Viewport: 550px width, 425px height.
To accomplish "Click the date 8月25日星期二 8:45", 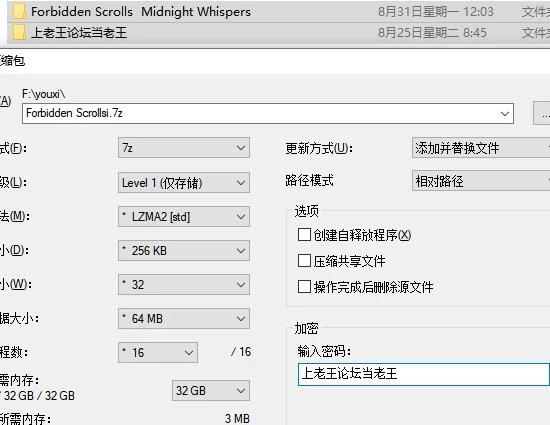I will (x=432, y=33).
